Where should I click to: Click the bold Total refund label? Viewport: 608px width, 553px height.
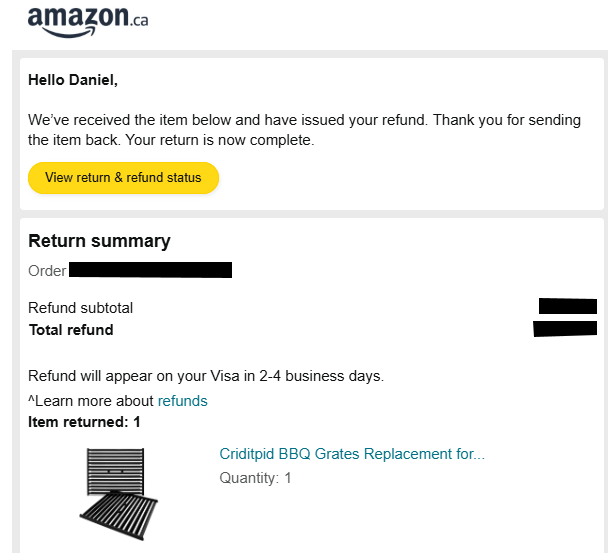(x=71, y=330)
